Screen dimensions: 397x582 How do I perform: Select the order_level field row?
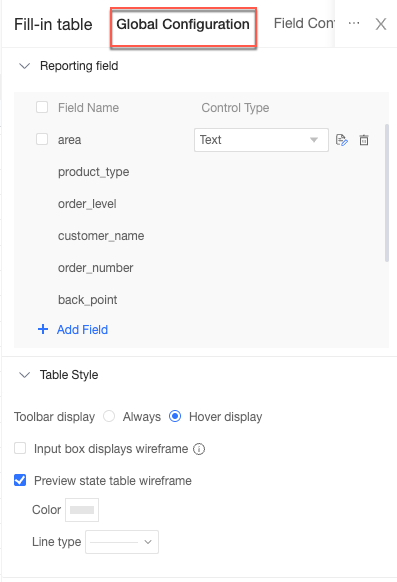pos(87,204)
